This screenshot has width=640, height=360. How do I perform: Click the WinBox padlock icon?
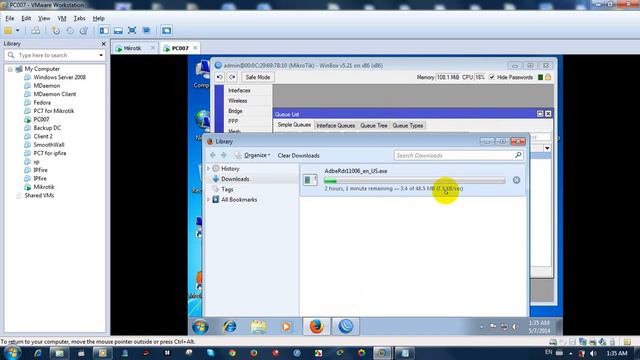pyautogui.click(x=548, y=77)
